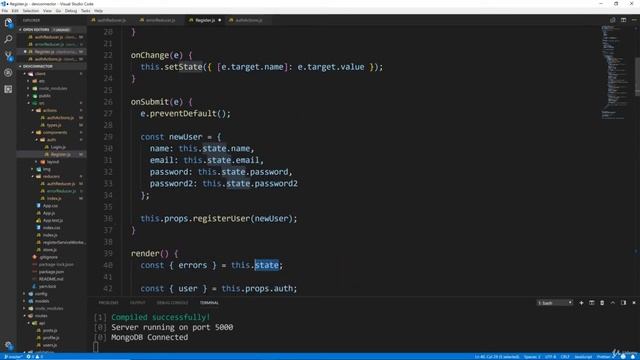Screen dimensions: 640x360
Task: Open Login.js in the explorer tree
Action: point(58,147)
